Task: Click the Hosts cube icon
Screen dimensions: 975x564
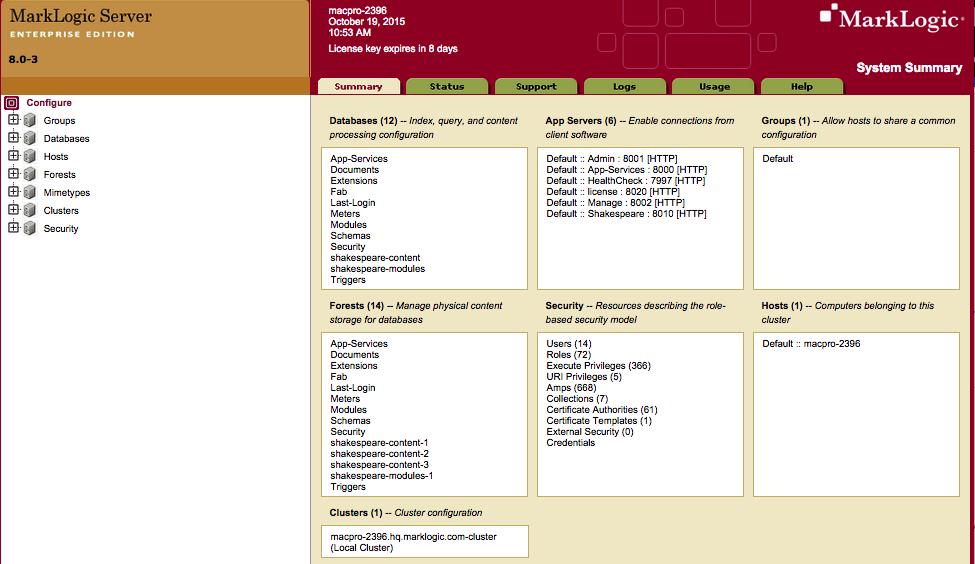Action: click(29, 157)
